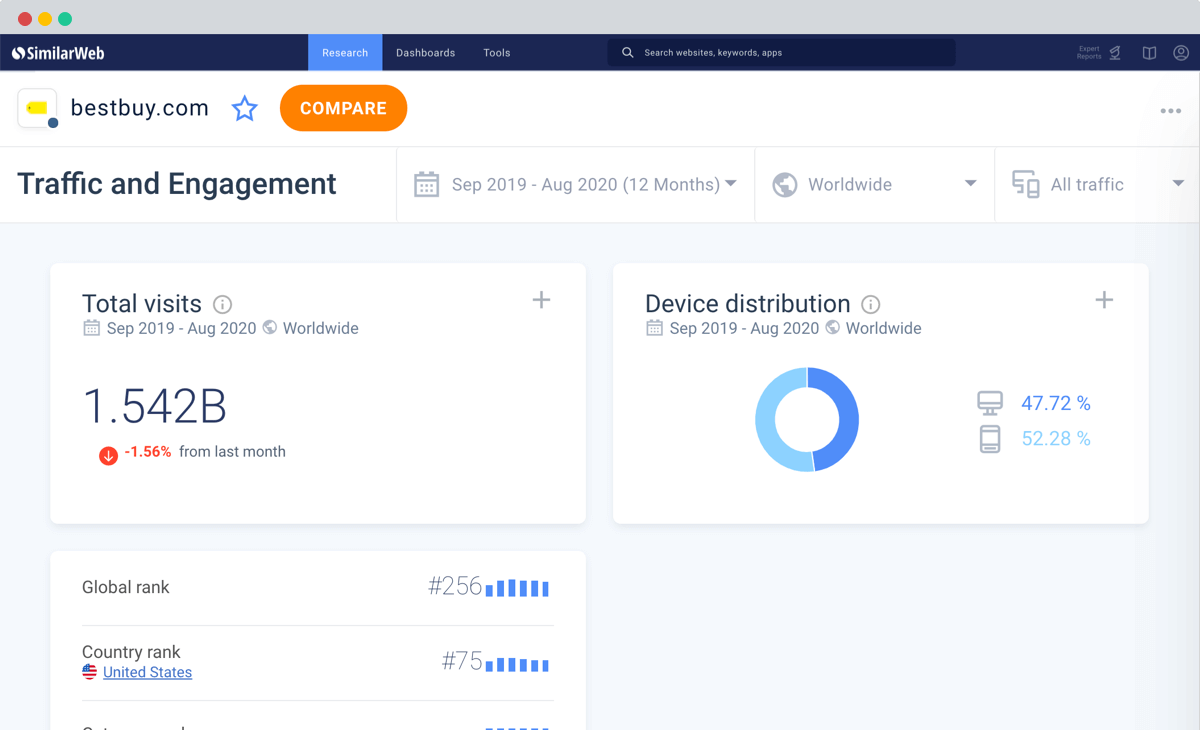The width and height of the screenshot is (1200, 730).
Task: Add Device distribution widget with plus icon
Action: point(1104,300)
